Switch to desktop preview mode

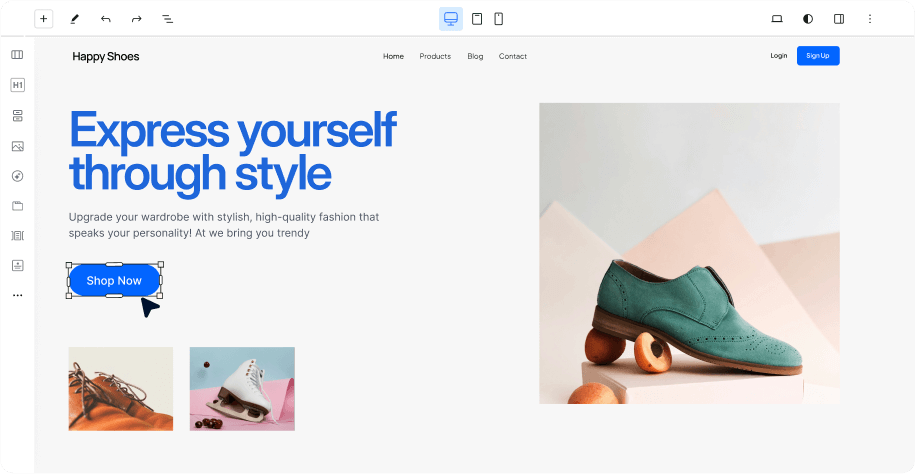coord(451,19)
